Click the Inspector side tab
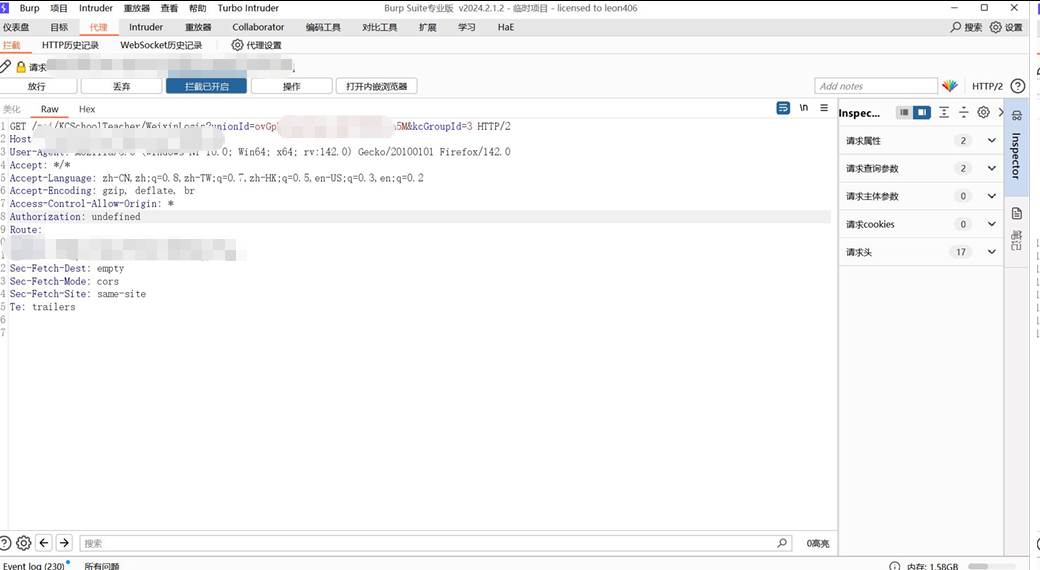 [1015, 147]
